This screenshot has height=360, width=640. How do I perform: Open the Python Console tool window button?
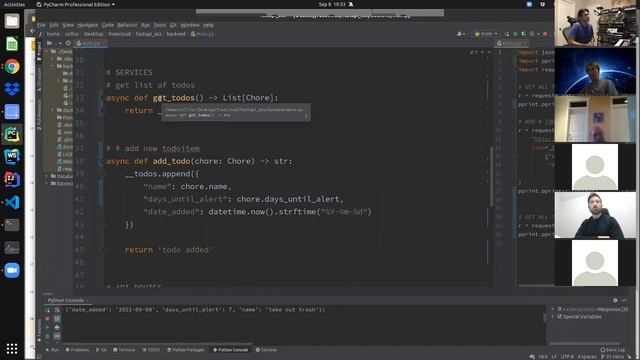230,350
